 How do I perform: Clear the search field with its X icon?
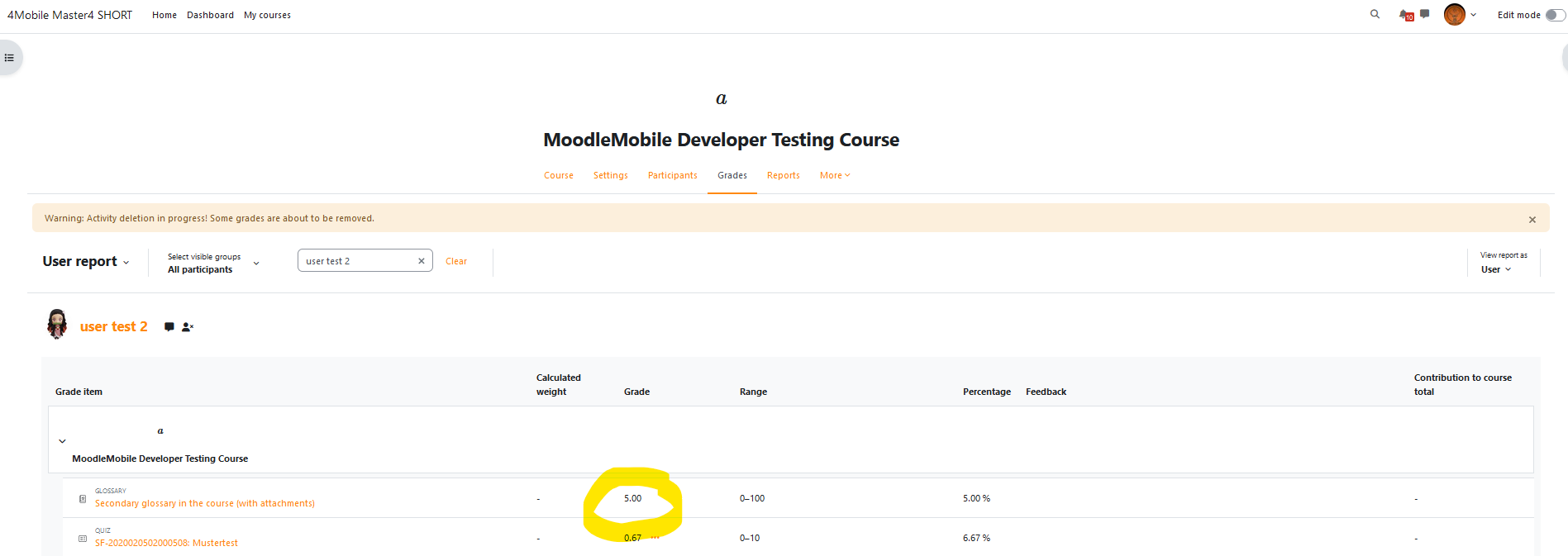422,261
